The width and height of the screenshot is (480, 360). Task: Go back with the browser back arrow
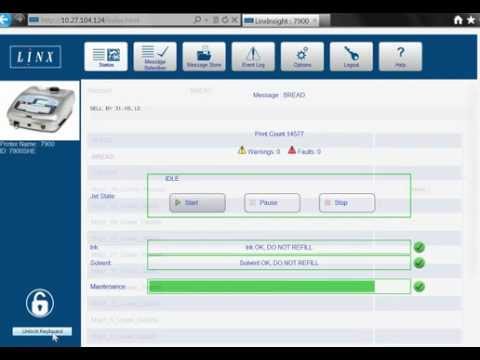pyautogui.click(x=5, y=20)
